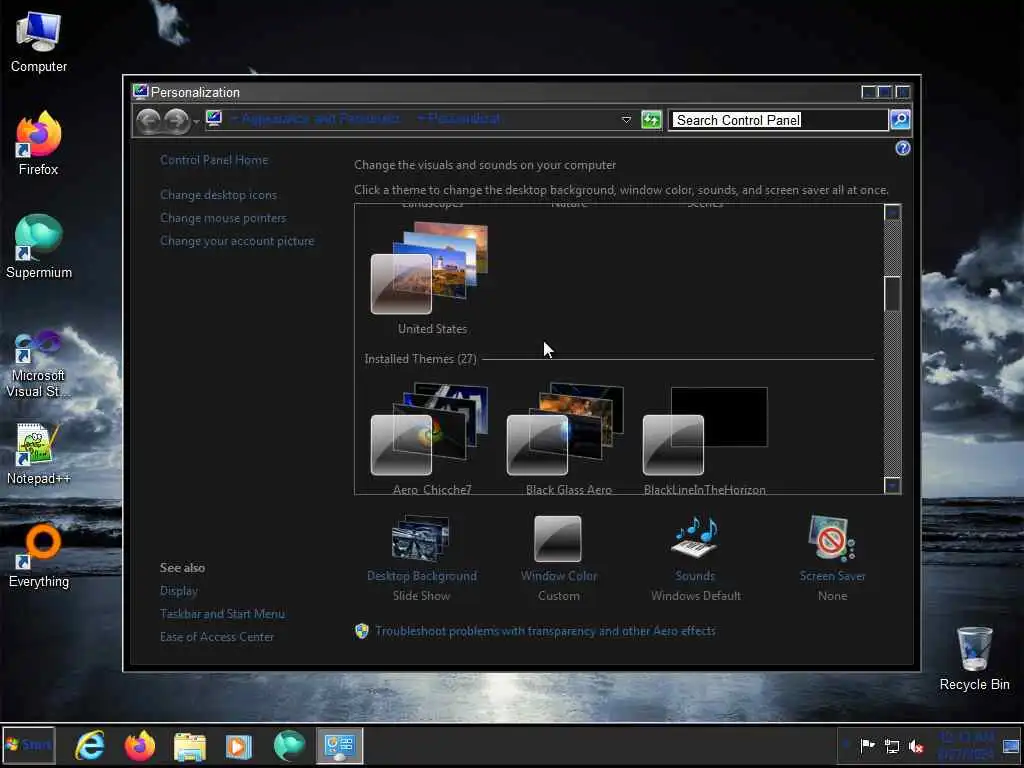This screenshot has height=768, width=1024.
Task: Open Change desktop icons link
Action: point(218,195)
